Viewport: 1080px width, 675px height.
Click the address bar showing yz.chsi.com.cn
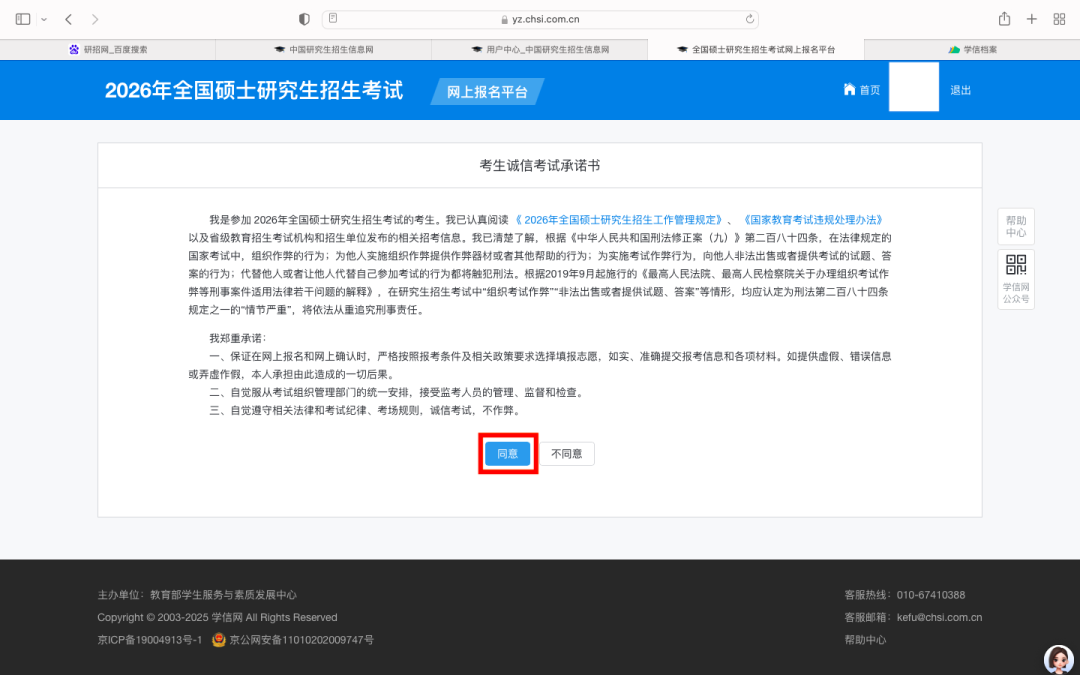click(x=540, y=19)
